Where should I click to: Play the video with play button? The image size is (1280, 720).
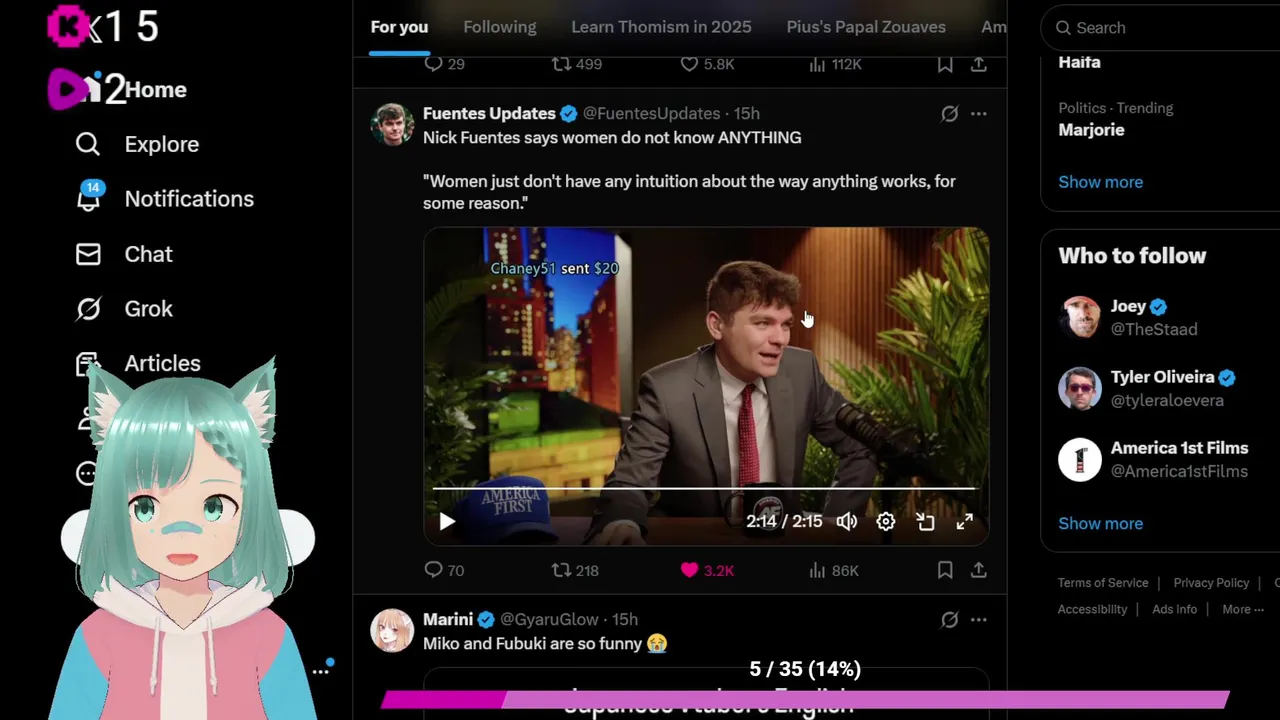click(447, 521)
